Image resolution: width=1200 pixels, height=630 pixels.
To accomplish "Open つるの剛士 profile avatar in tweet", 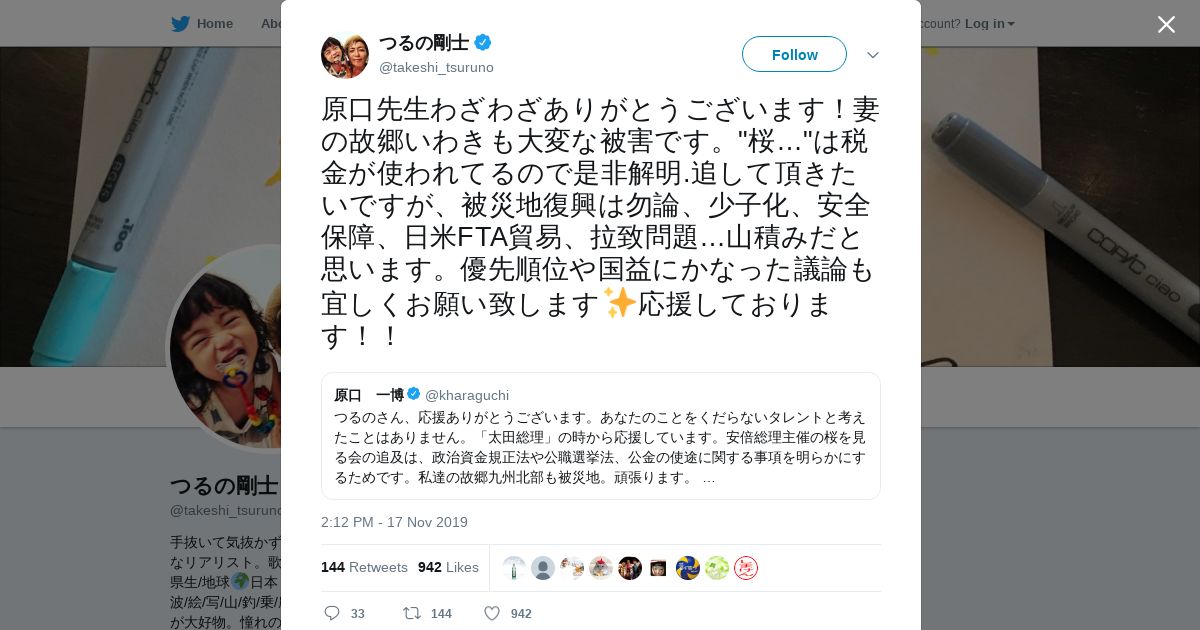I will pos(345,54).
